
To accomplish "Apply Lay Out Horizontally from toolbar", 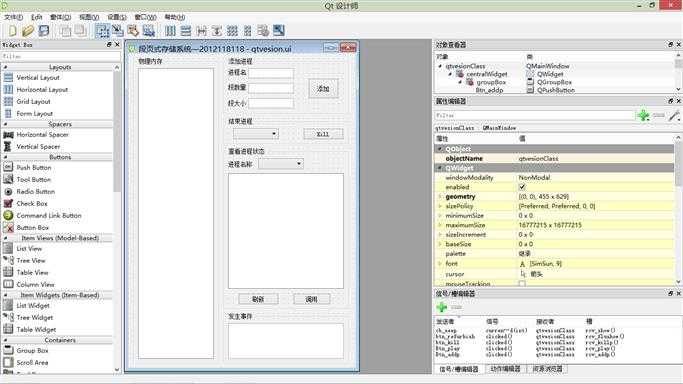I will (170, 30).
